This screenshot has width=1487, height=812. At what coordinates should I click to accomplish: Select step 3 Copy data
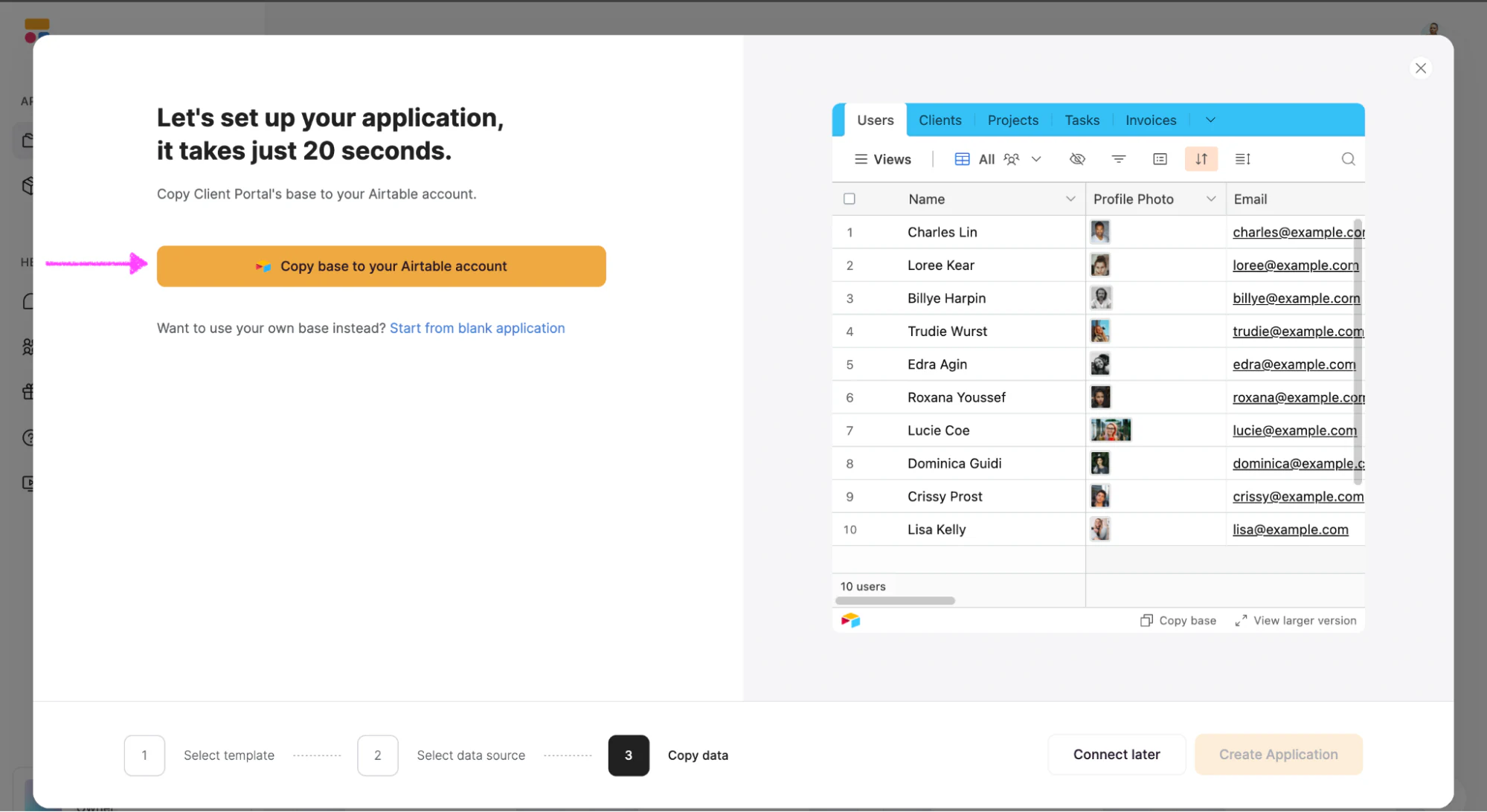click(668, 755)
